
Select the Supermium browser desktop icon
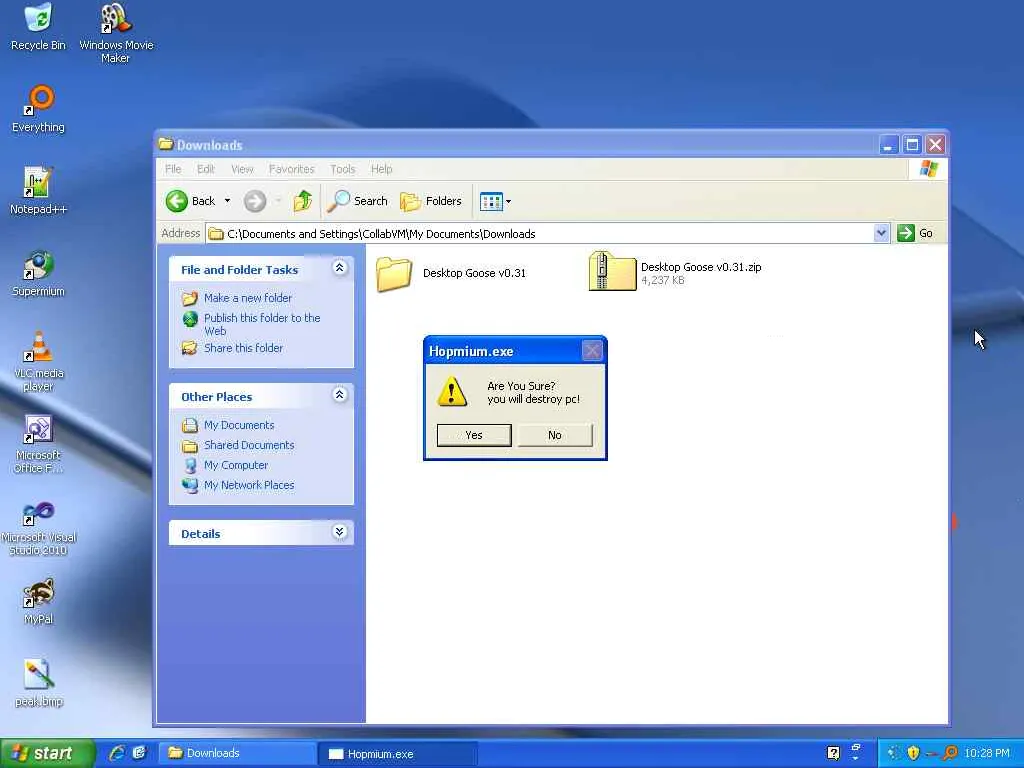(x=39, y=272)
